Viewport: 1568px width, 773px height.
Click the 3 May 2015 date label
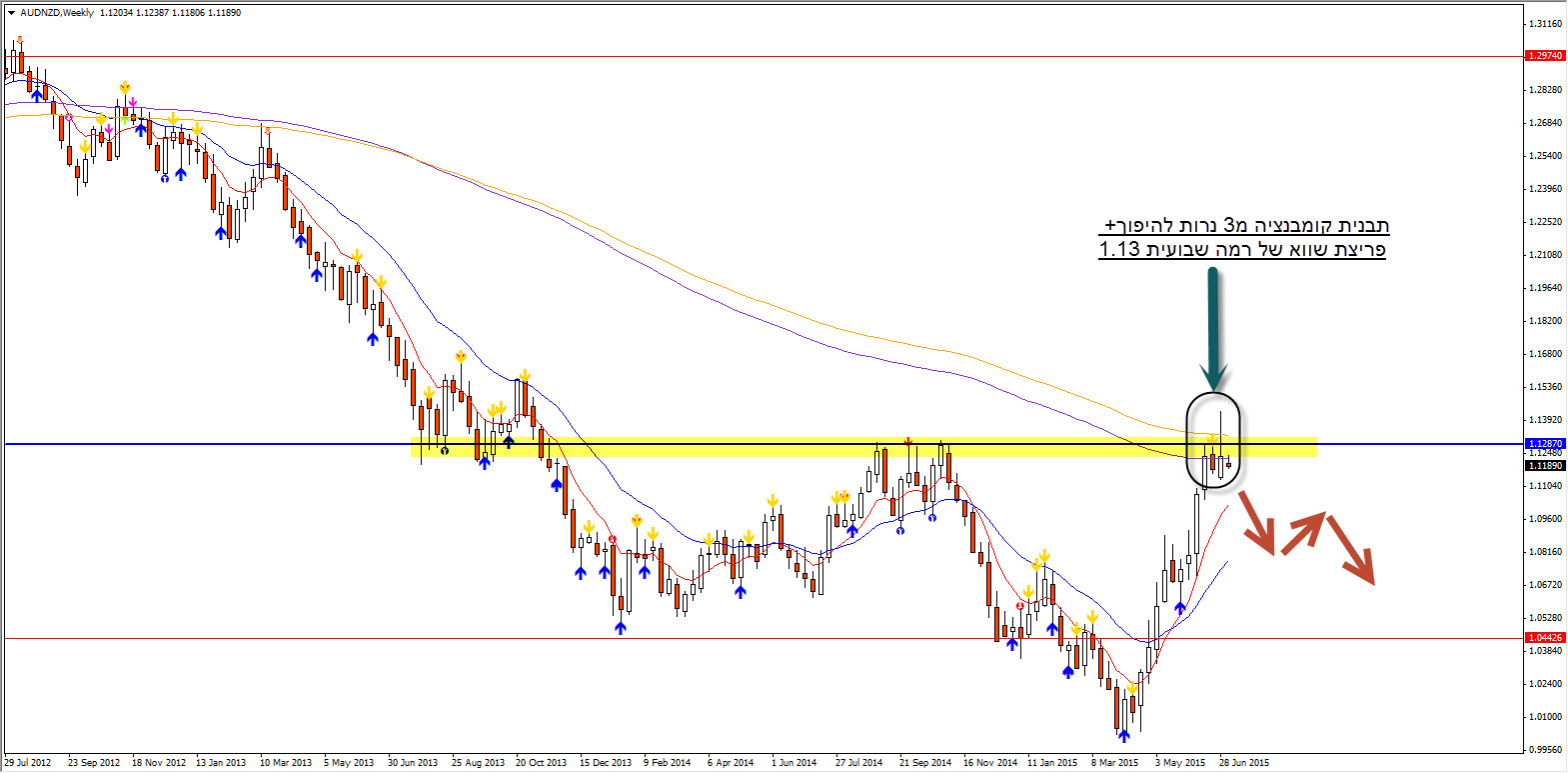[x=1180, y=763]
